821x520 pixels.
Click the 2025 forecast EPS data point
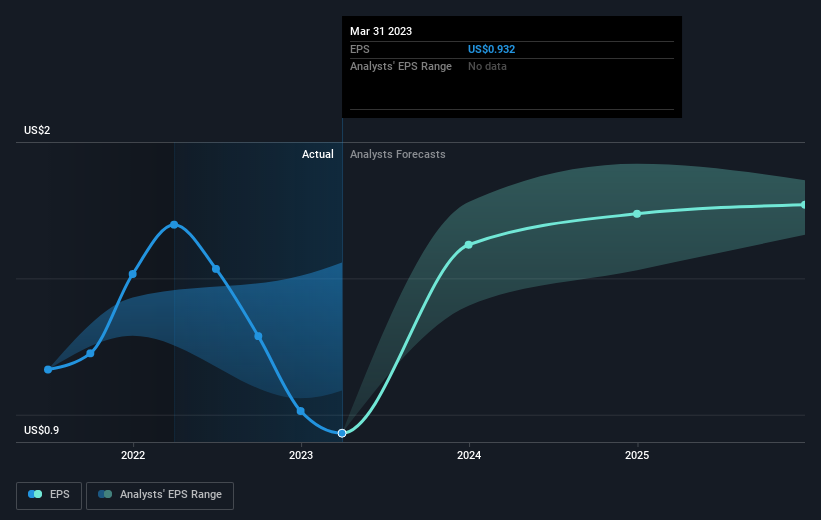[x=637, y=214]
